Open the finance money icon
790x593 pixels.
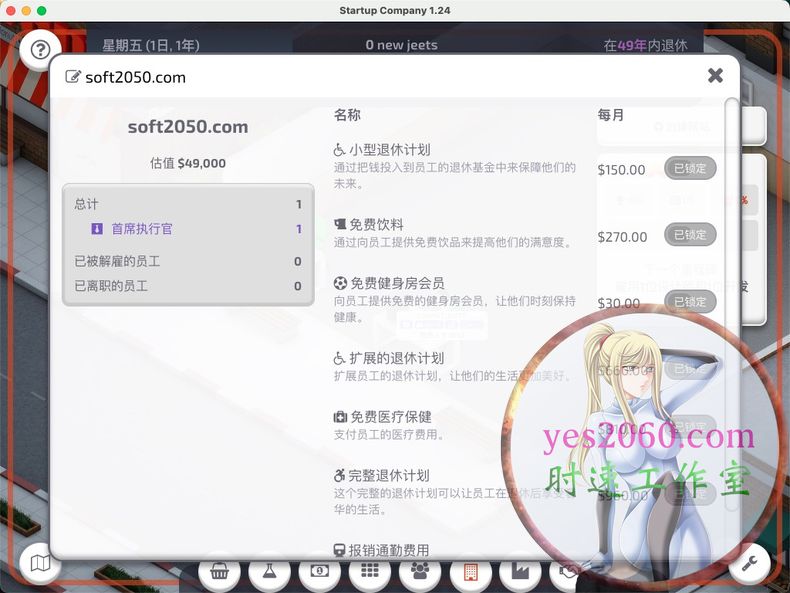click(319, 571)
